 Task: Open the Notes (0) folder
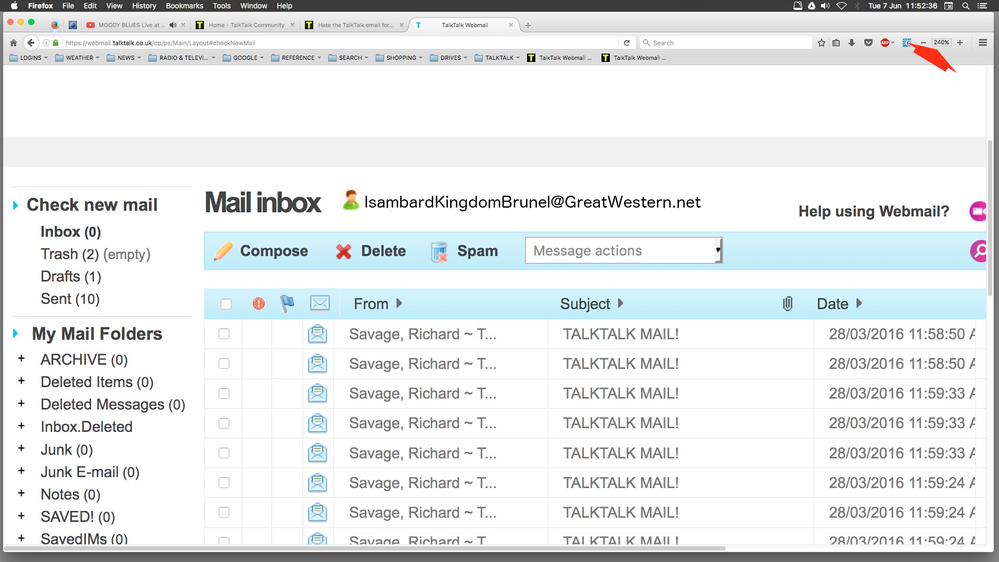click(70, 494)
